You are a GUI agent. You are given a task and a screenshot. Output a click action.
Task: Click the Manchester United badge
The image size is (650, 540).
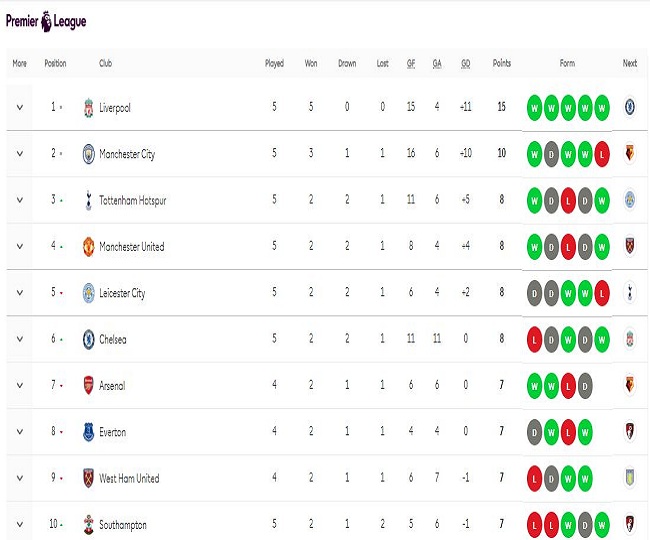[x=88, y=247]
